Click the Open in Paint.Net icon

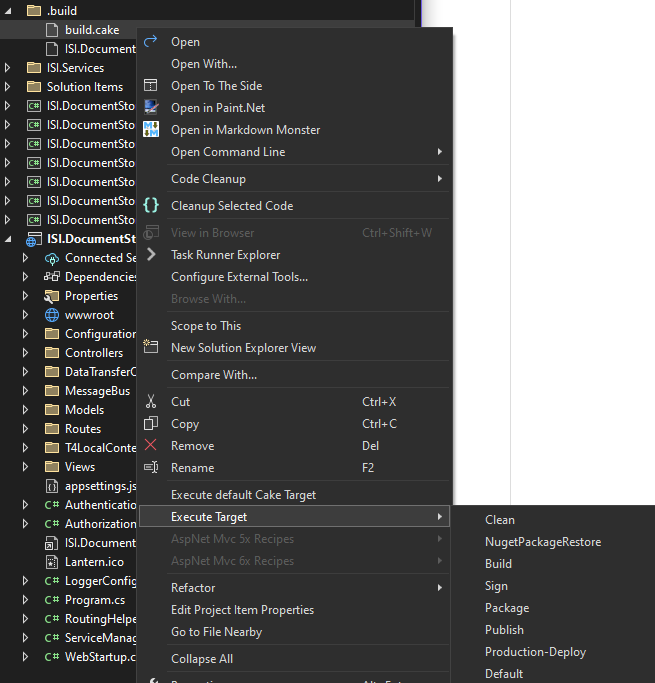click(x=151, y=108)
